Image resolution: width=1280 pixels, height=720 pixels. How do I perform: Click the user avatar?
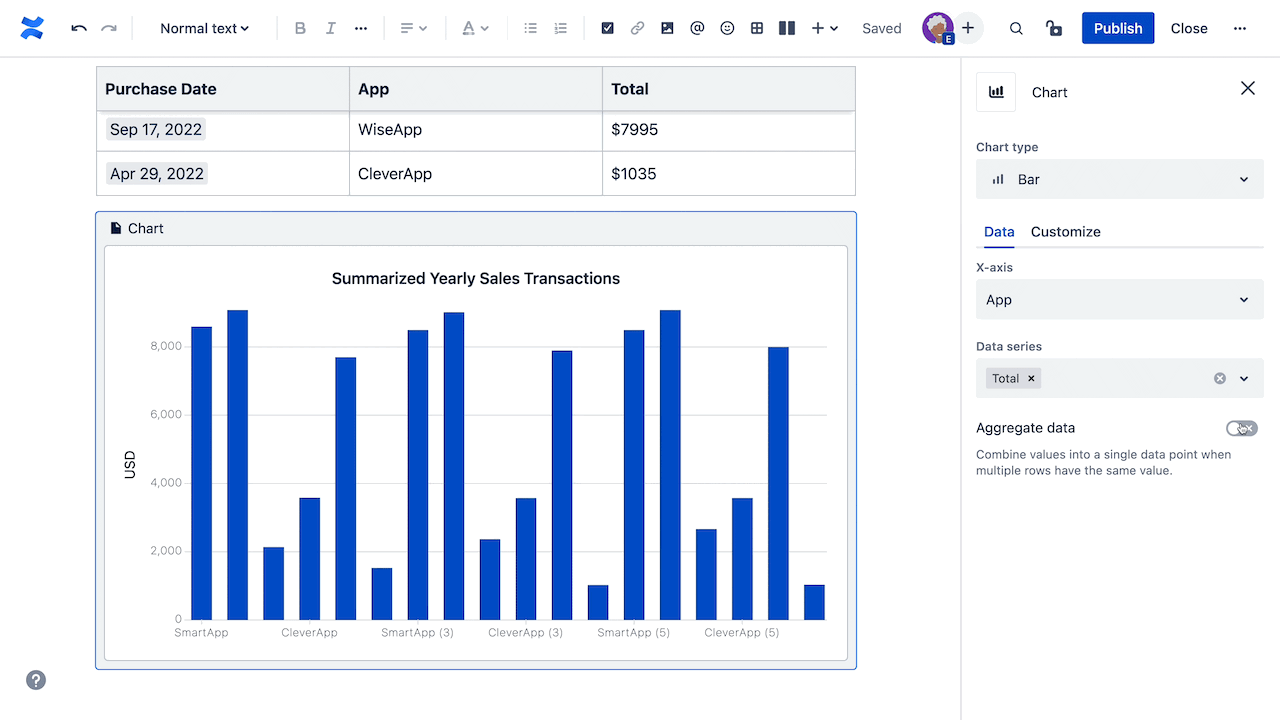[938, 28]
